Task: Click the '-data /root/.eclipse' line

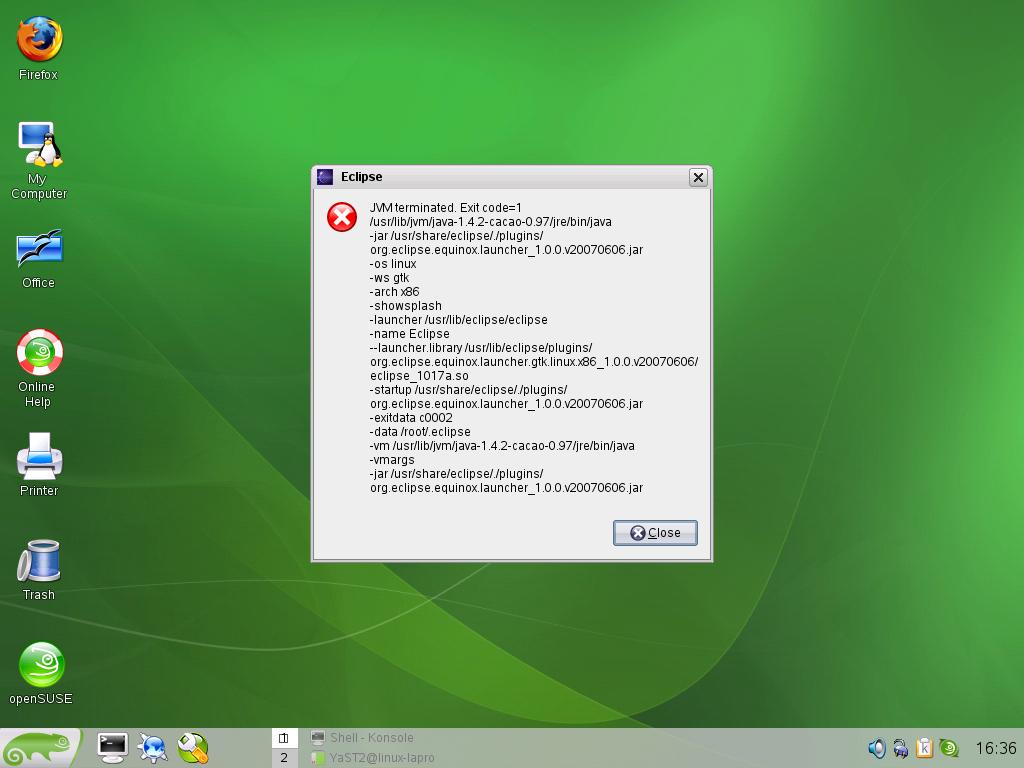Action: (x=420, y=432)
